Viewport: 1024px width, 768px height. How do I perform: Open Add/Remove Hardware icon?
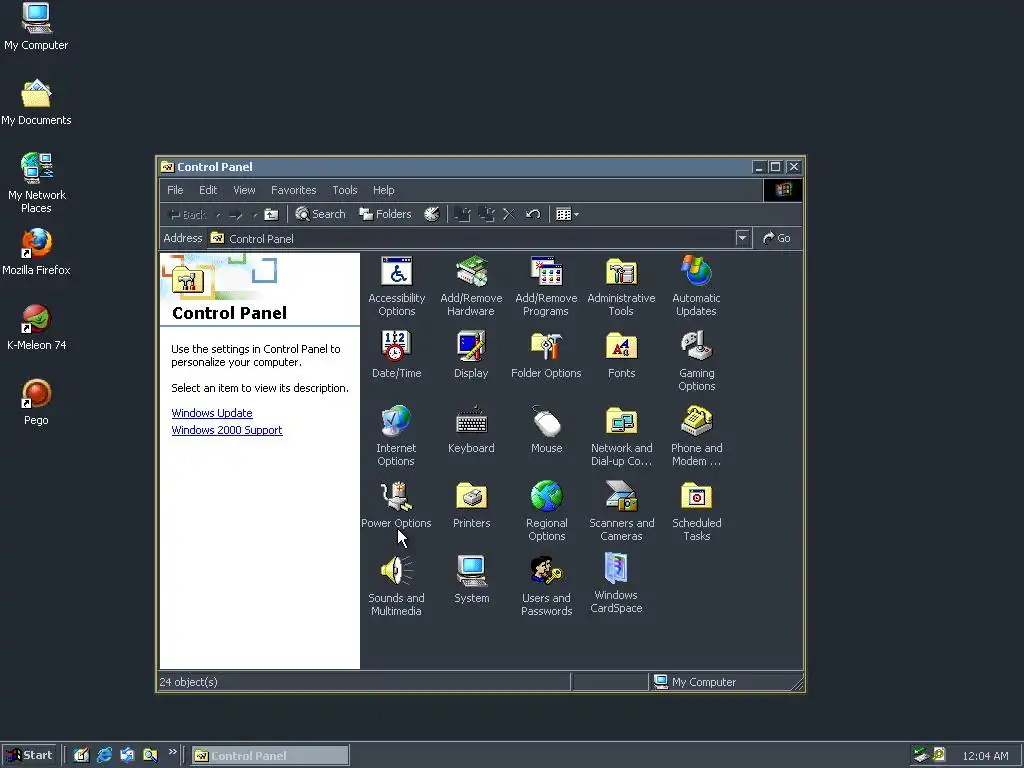point(472,286)
